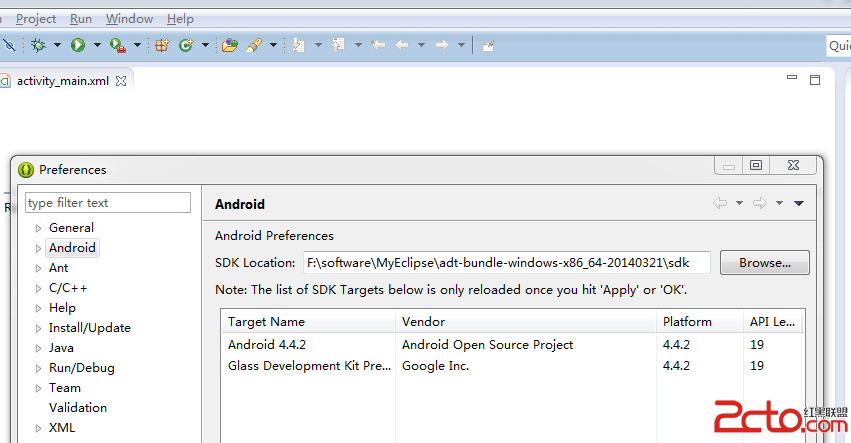Click the Platform column header

700,321
